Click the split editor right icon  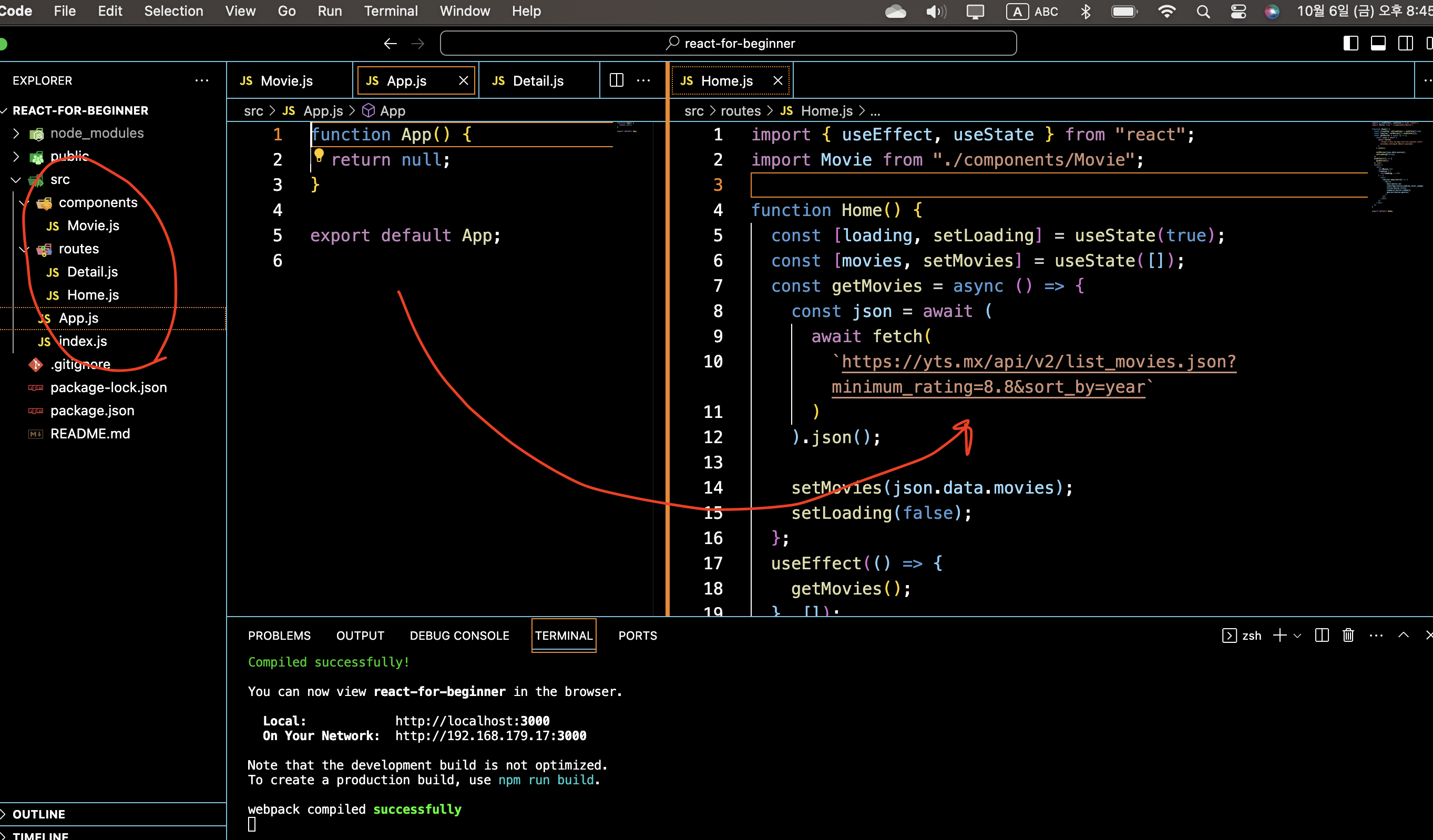point(617,80)
